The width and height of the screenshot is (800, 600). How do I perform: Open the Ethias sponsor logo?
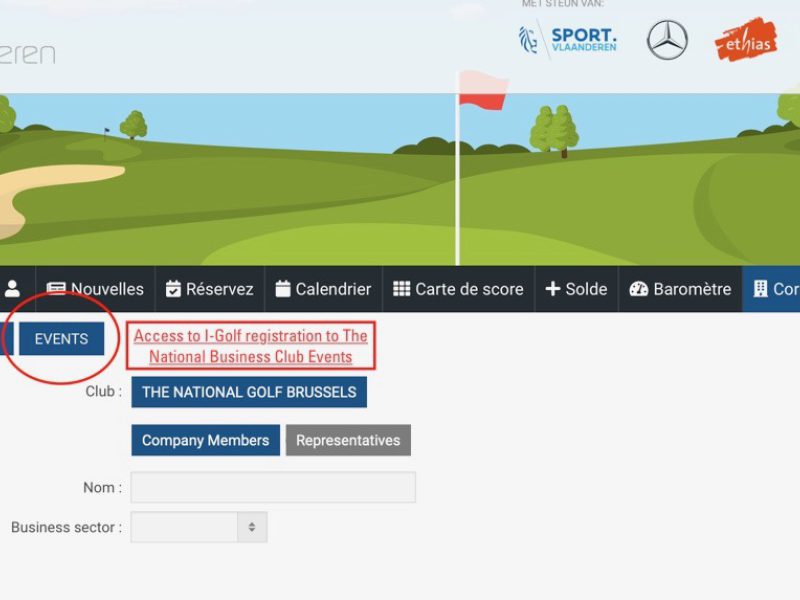click(x=746, y=40)
